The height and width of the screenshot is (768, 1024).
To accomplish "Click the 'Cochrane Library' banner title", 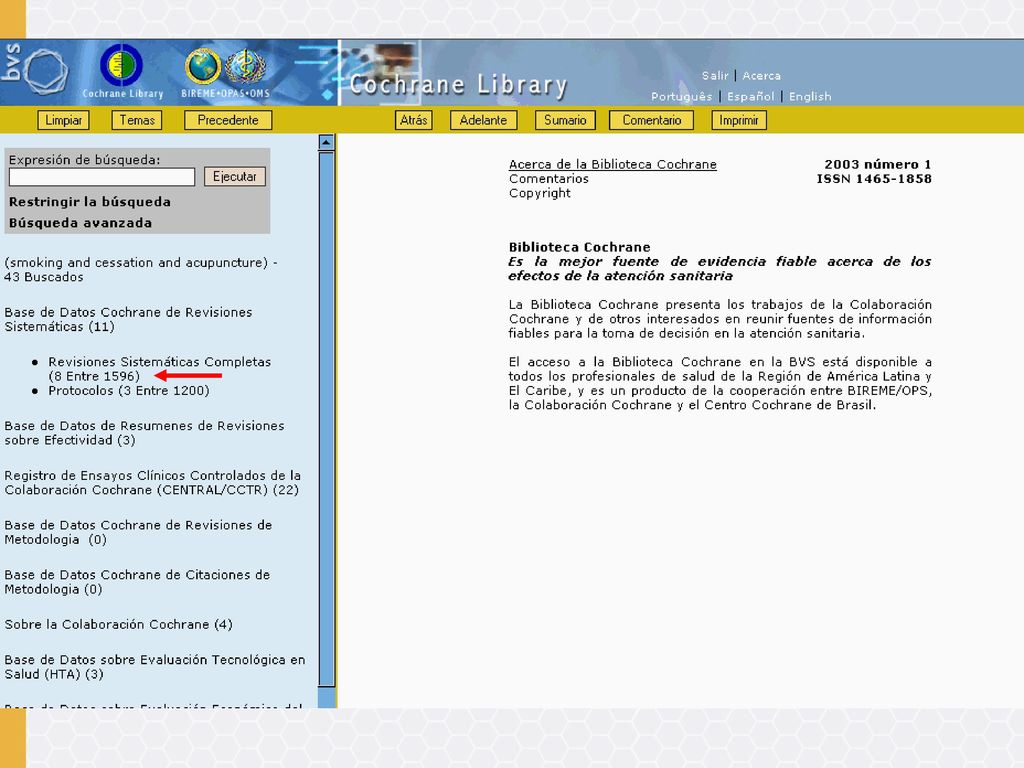I will [458, 85].
